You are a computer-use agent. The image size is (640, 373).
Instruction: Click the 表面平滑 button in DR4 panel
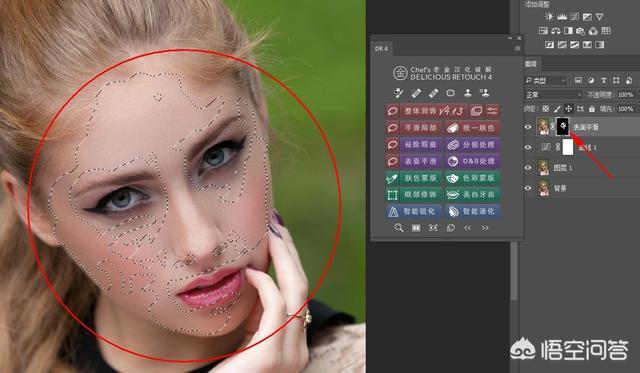(421, 161)
